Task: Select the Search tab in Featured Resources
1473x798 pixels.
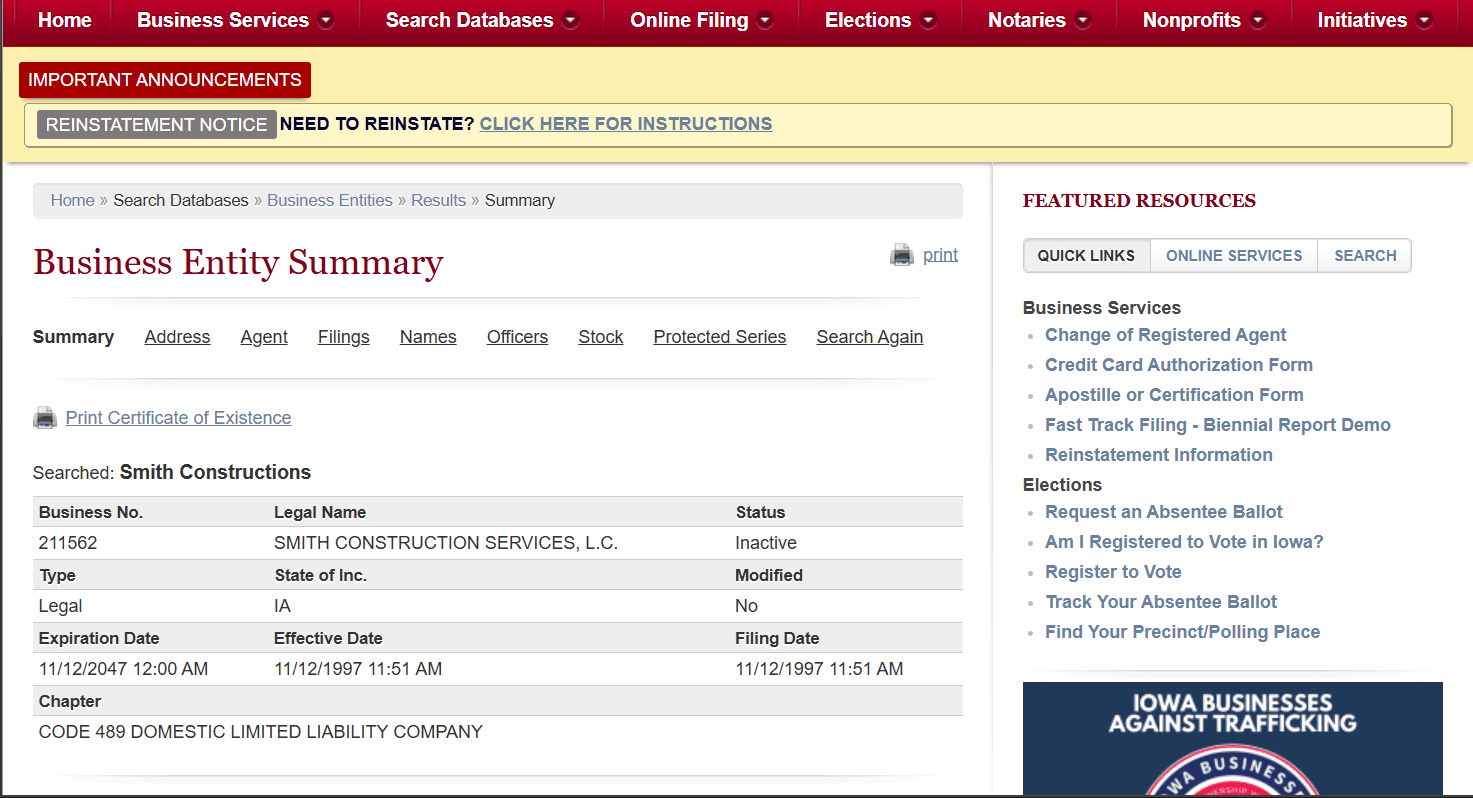Action: click(x=1365, y=255)
